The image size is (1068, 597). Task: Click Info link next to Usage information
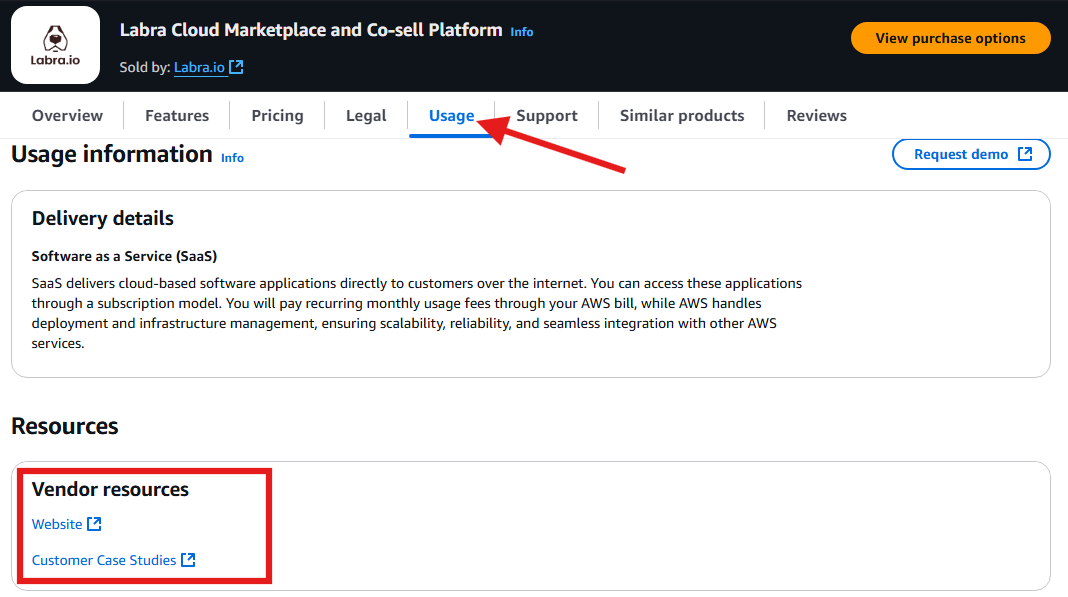pos(232,158)
